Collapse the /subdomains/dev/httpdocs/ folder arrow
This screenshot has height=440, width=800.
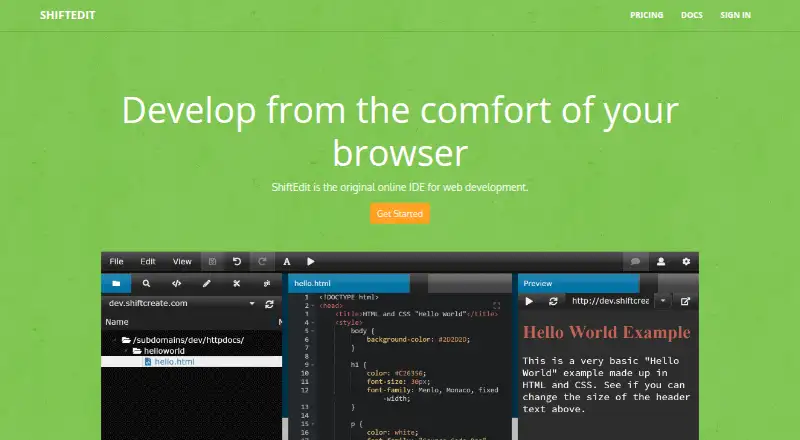pyautogui.click(x=115, y=340)
